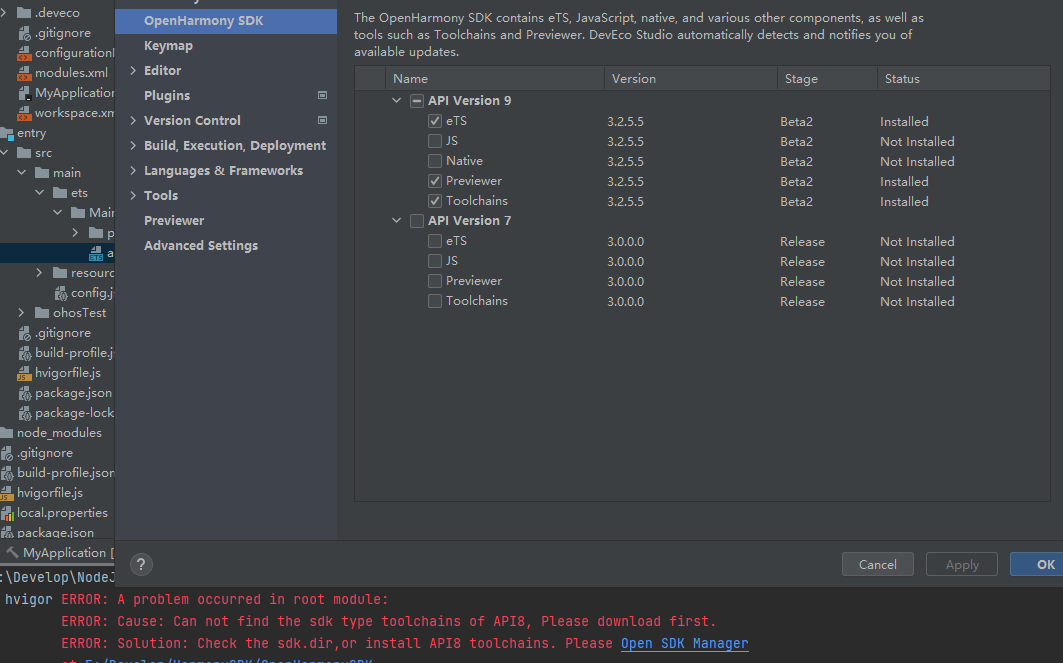Collapse the API Version 9 group

(397, 100)
